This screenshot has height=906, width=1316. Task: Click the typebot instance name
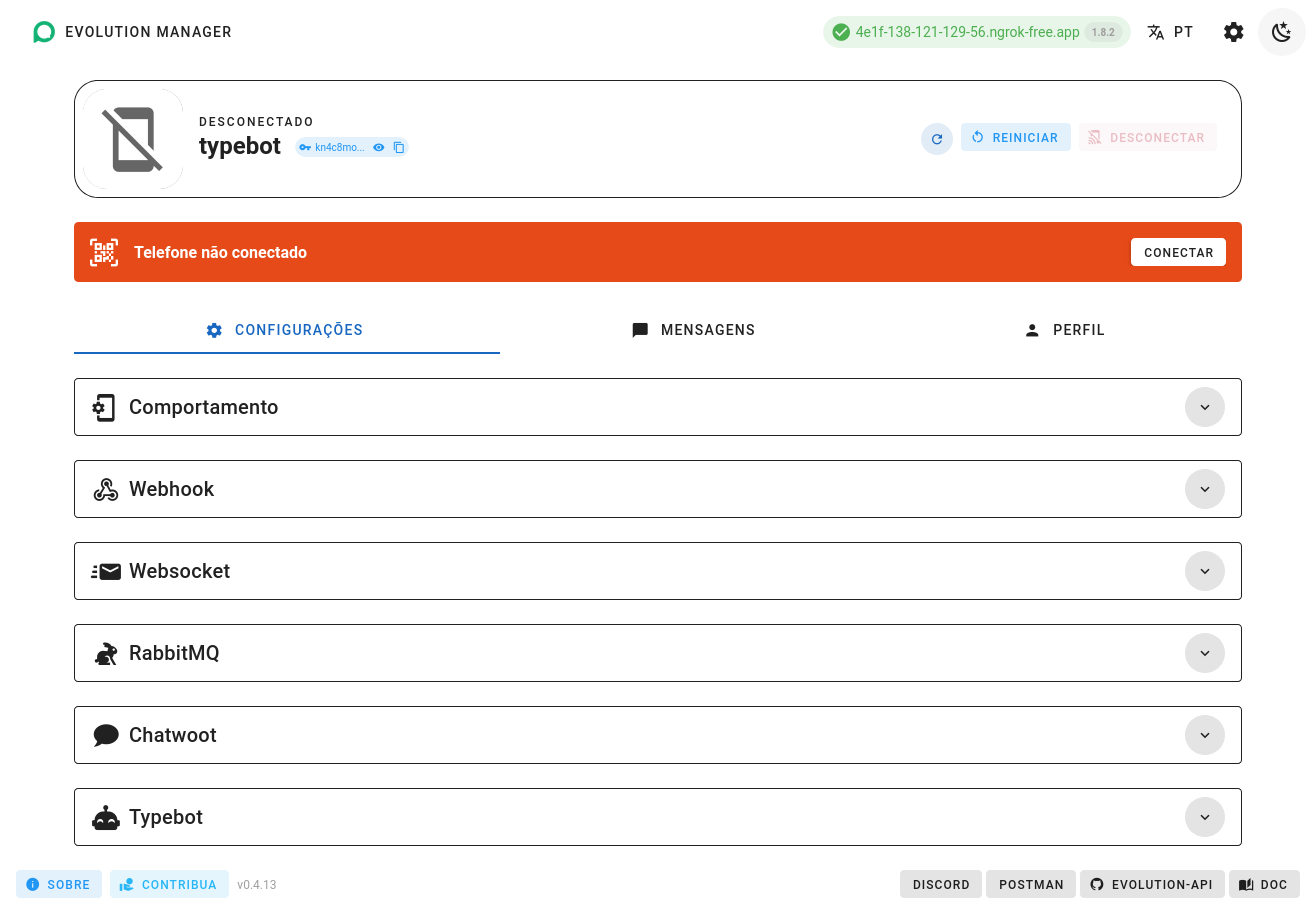pyautogui.click(x=240, y=146)
